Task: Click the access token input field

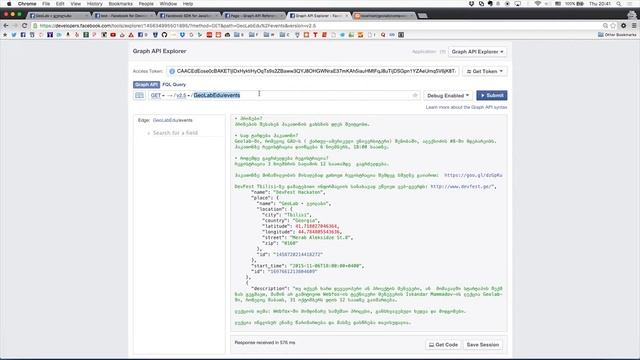Action: pos(313,71)
